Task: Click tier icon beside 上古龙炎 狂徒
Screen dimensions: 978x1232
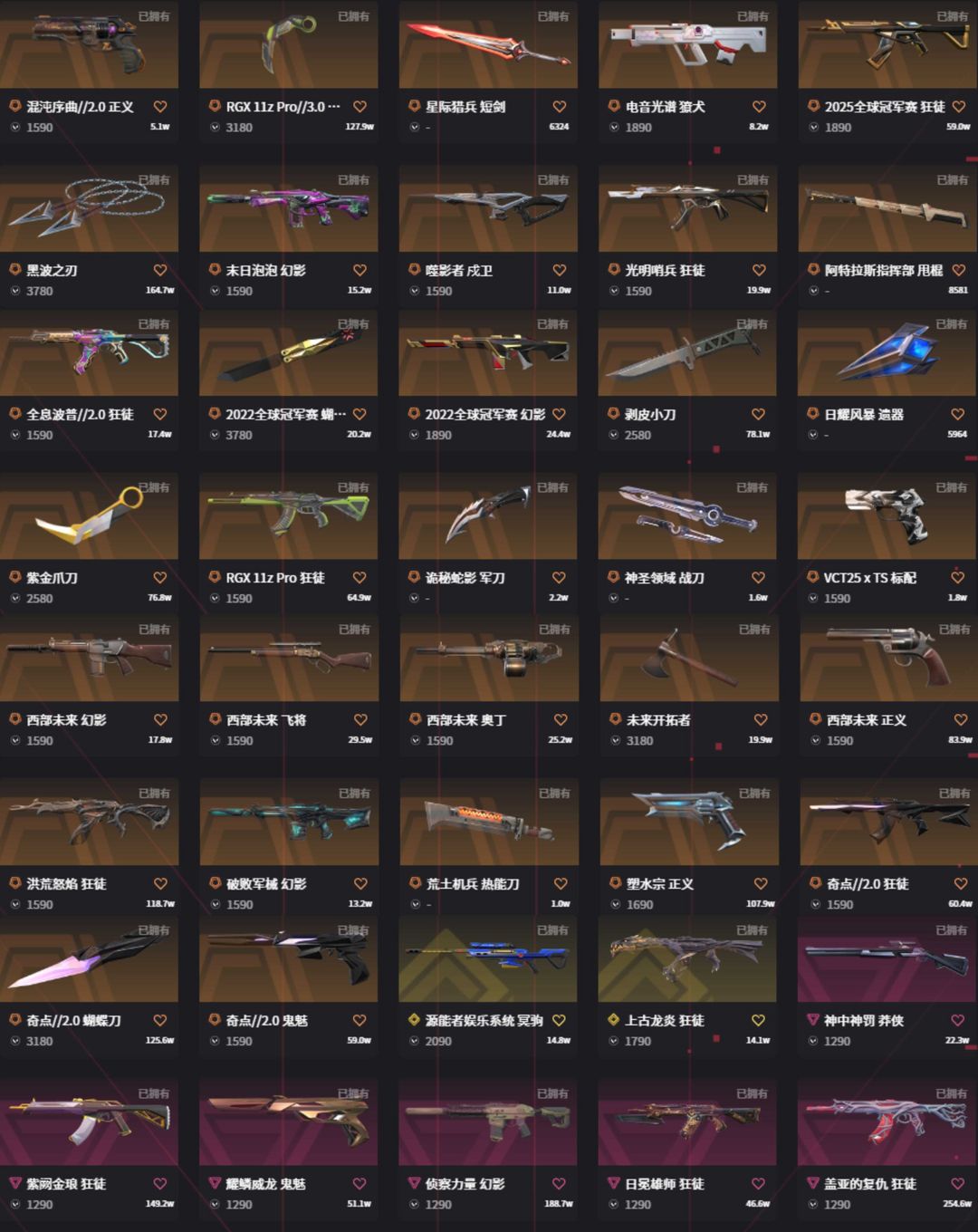Action: [x=613, y=1020]
